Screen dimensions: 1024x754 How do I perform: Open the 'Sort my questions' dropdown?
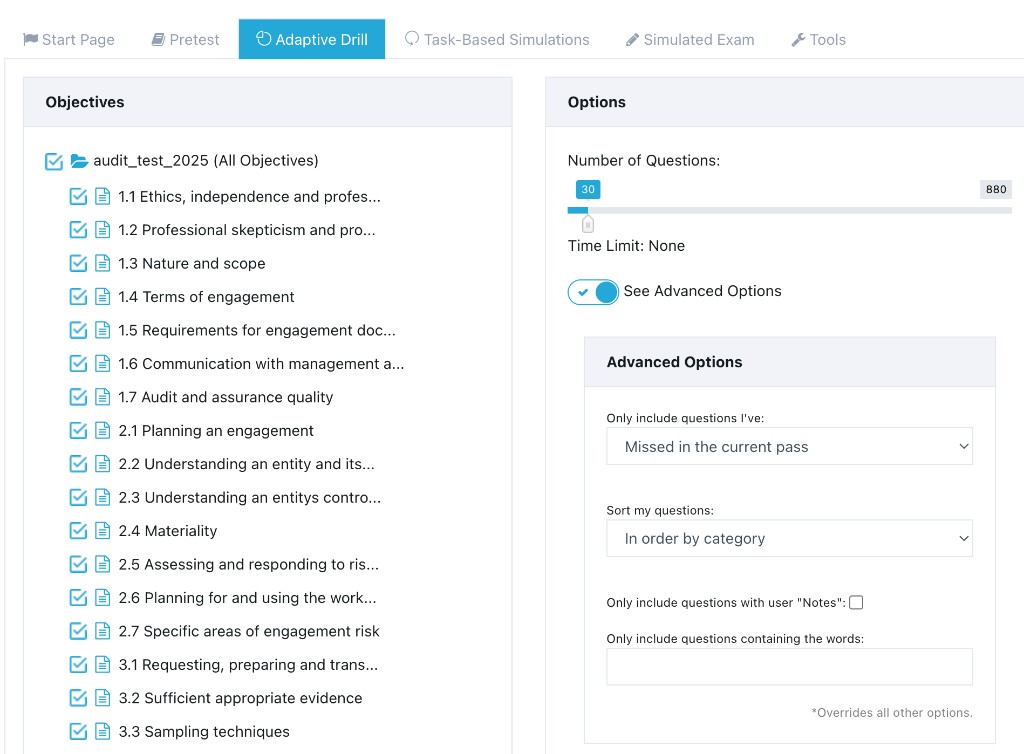tap(789, 539)
